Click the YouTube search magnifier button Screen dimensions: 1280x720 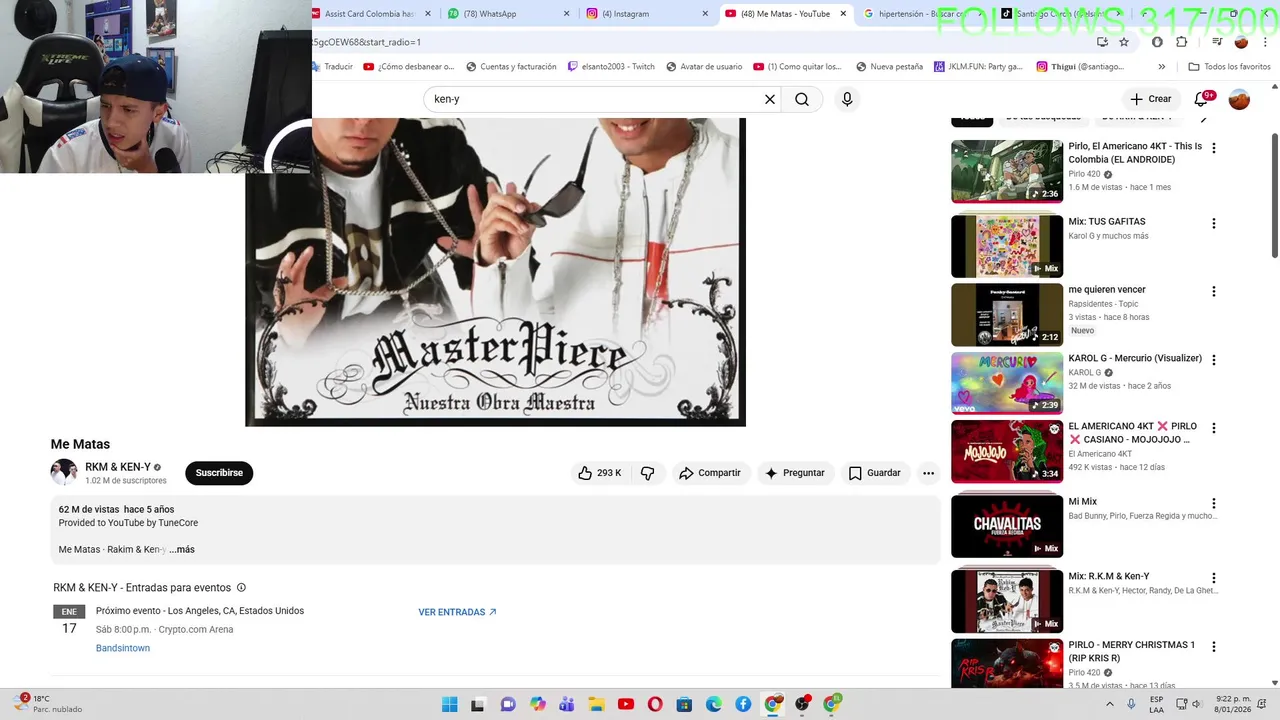pos(802,99)
